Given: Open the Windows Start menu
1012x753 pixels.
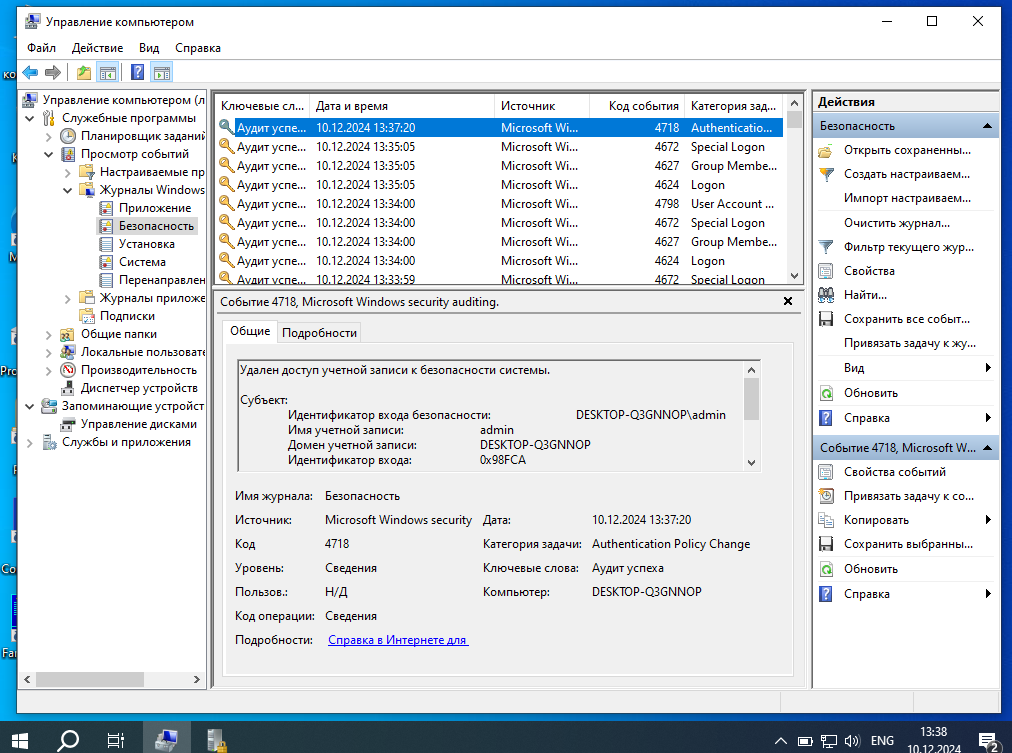Looking at the screenshot, I should pyautogui.click(x=19, y=739).
